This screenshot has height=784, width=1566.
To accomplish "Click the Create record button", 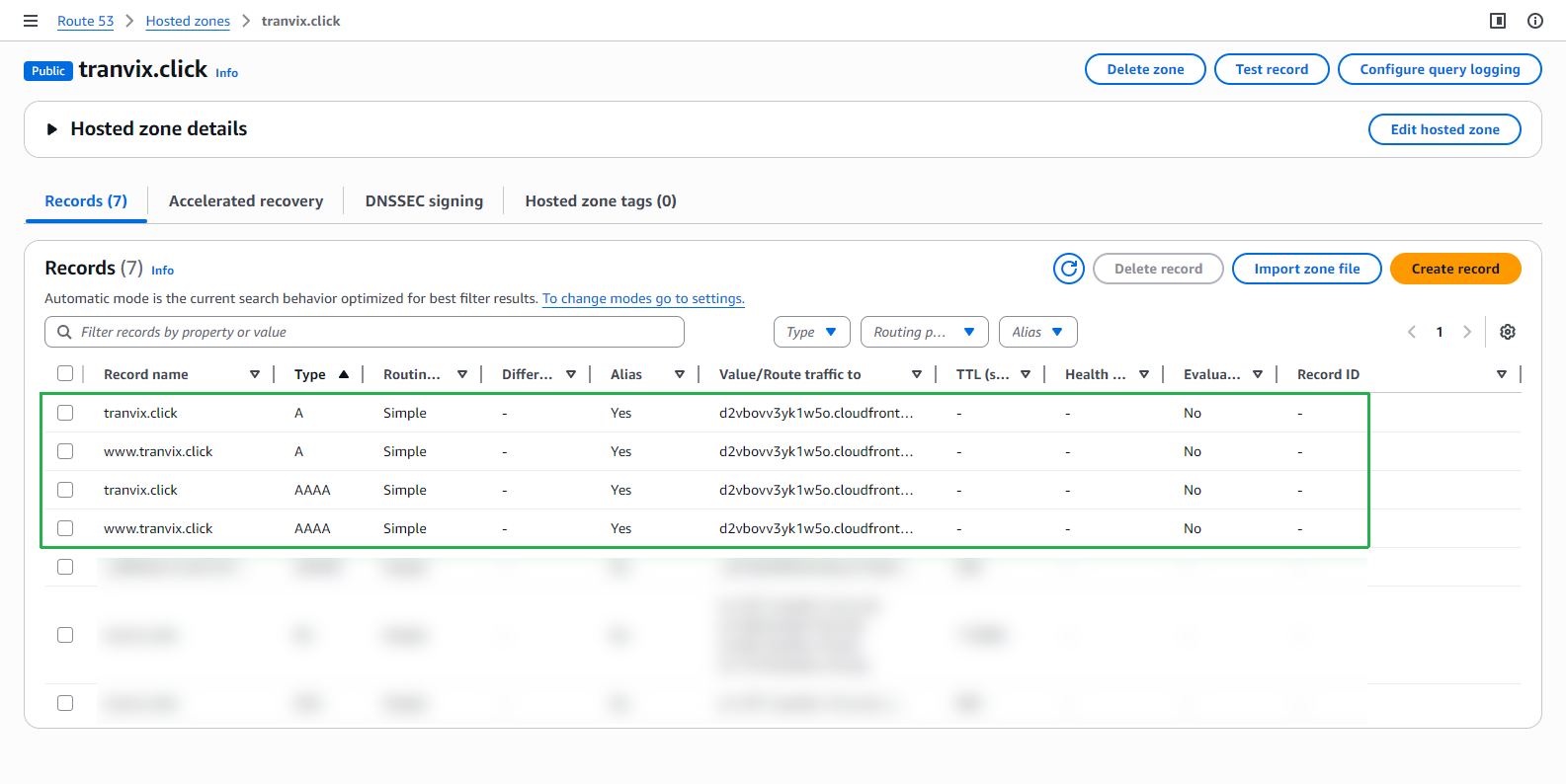I will 1455,269.
